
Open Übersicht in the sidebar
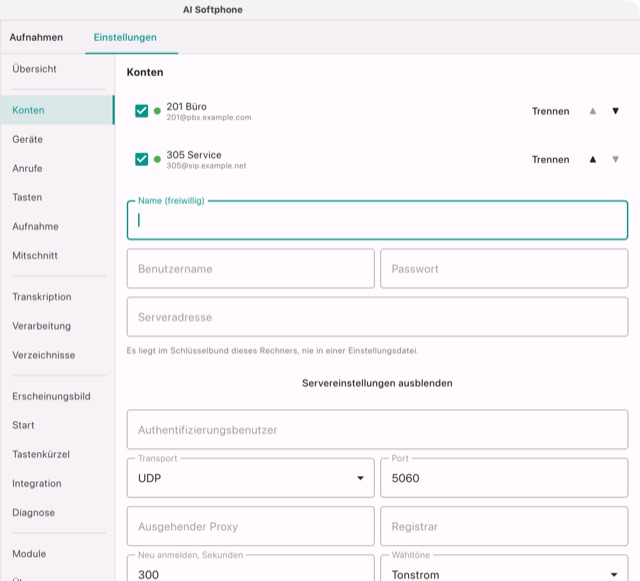click(x=58, y=69)
